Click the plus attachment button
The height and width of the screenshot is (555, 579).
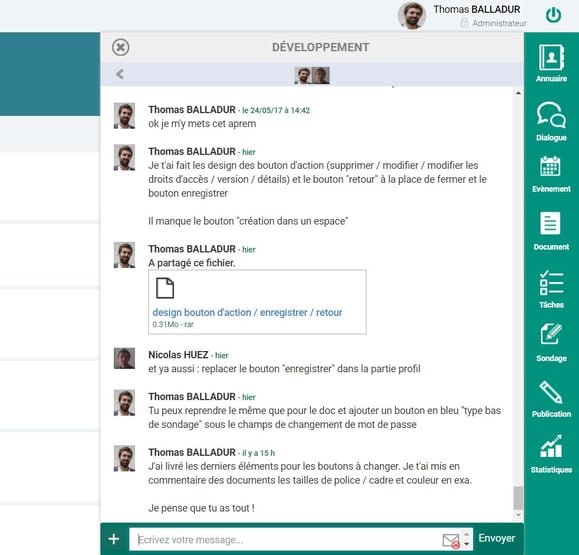tap(114, 539)
